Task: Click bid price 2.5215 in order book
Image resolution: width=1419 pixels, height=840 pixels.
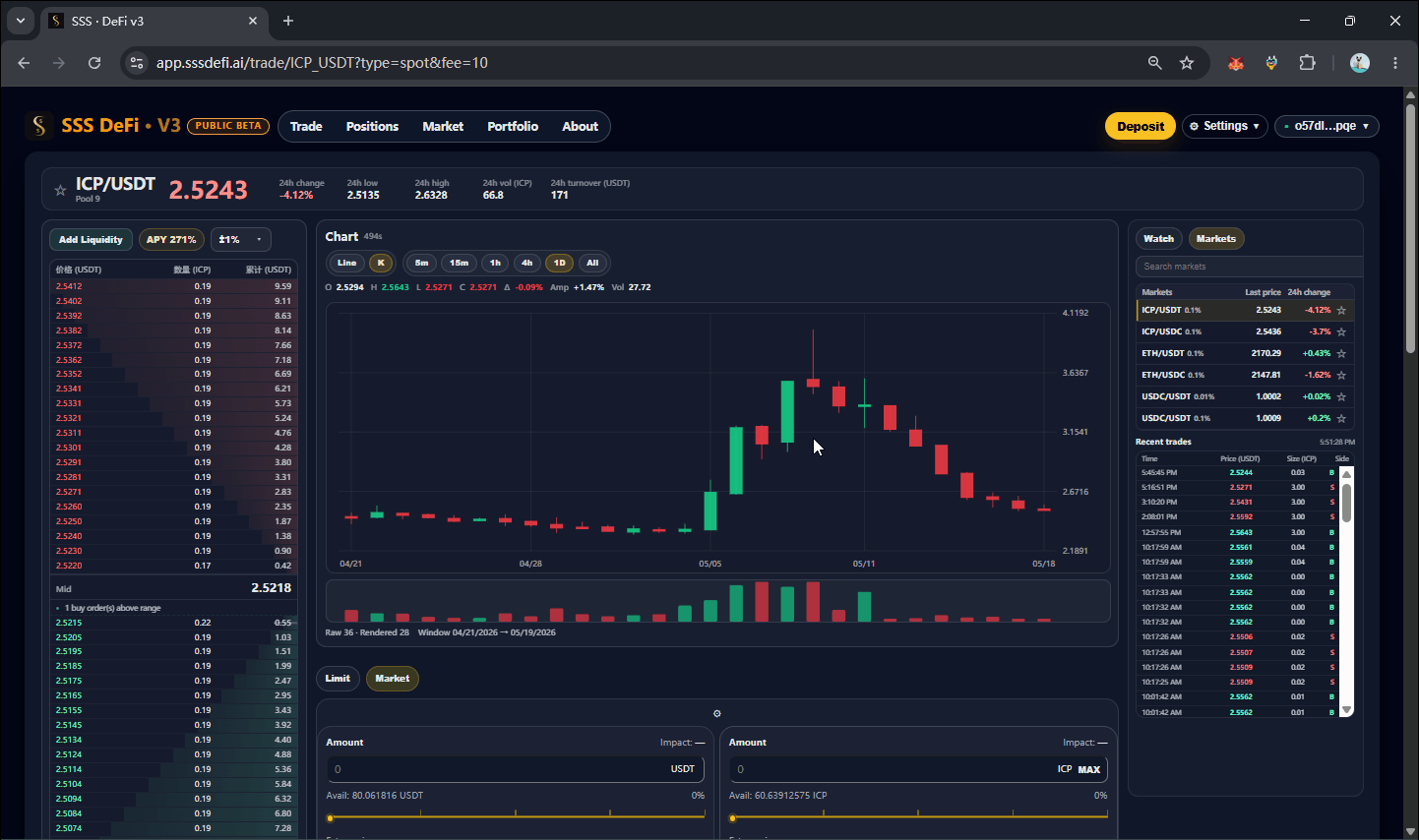Action: point(69,623)
